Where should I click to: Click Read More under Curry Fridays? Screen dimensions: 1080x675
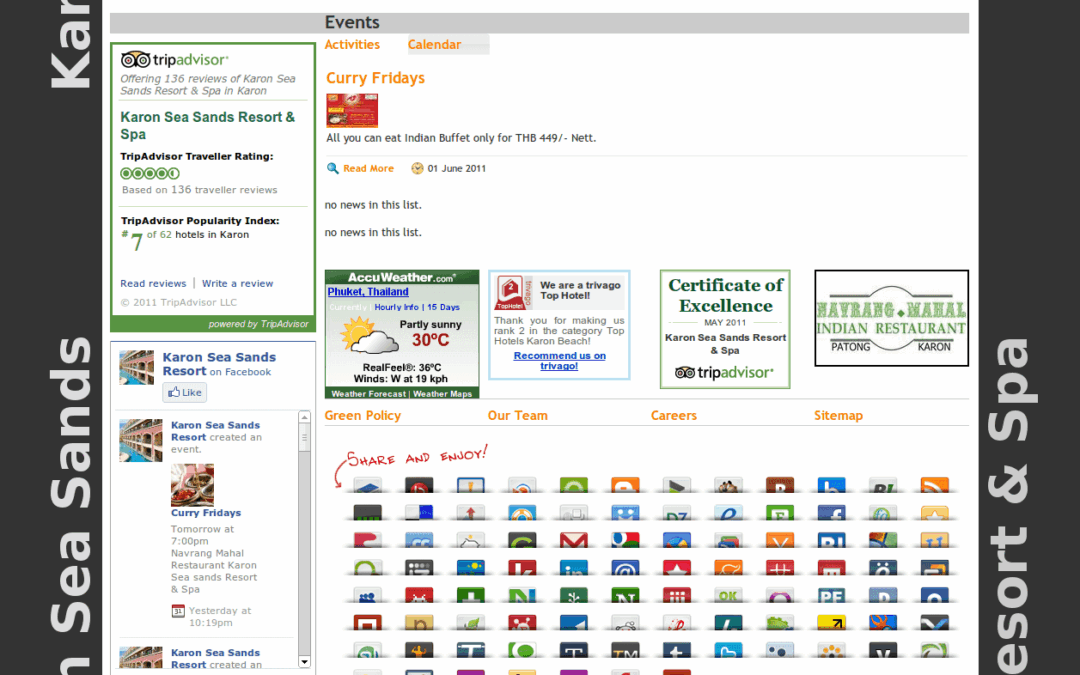pyautogui.click(x=368, y=168)
